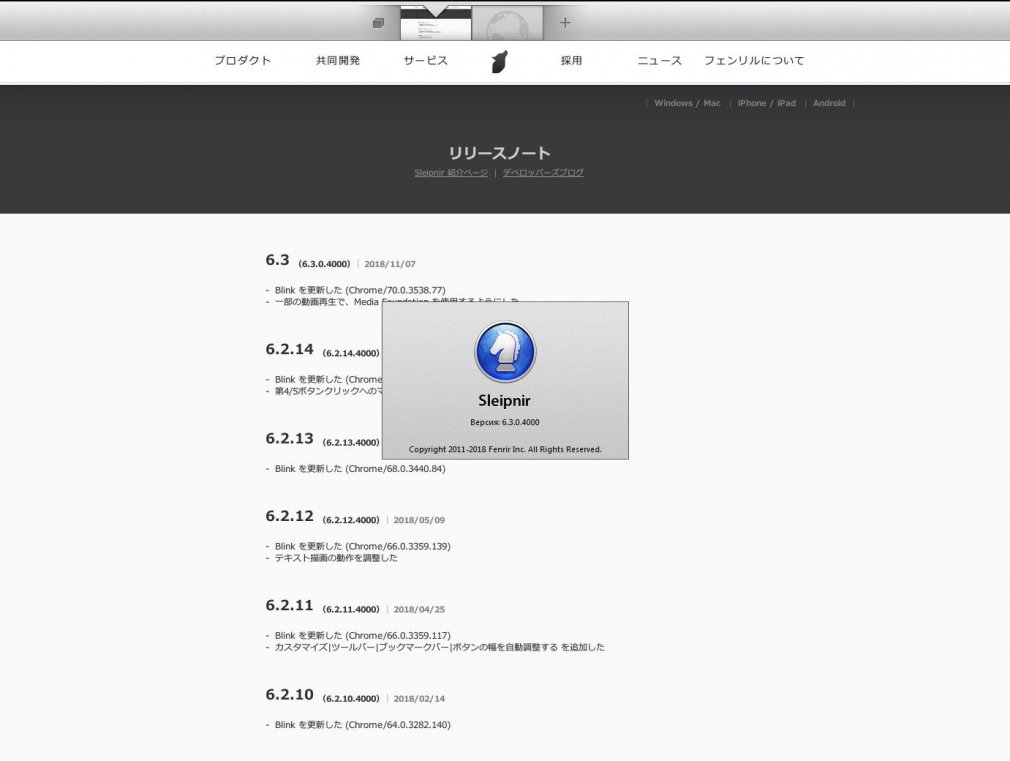
Task: Follow the デベロッパーズブログ link
Action: click(x=543, y=173)
